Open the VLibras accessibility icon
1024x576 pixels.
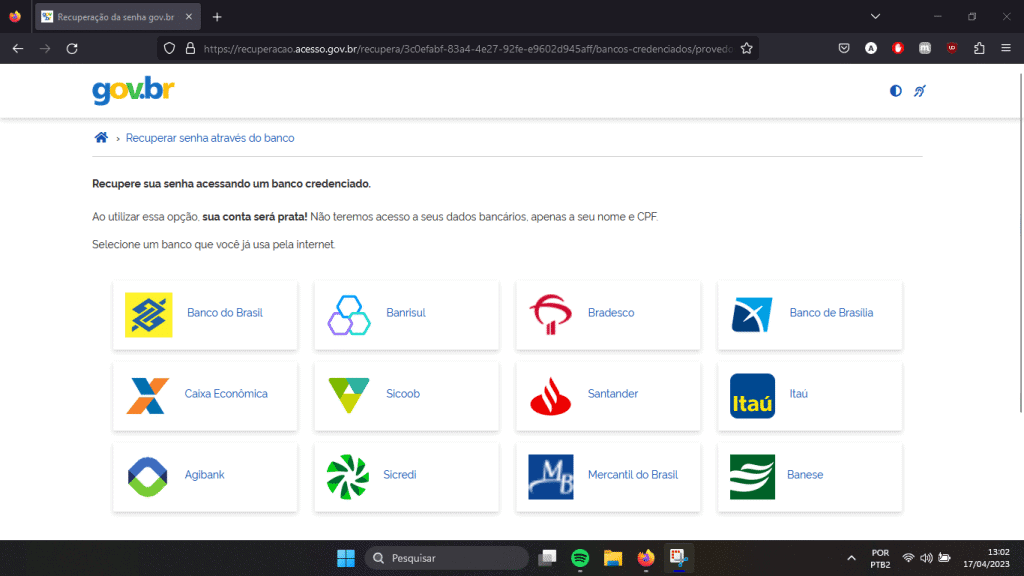tap(920, 91)
